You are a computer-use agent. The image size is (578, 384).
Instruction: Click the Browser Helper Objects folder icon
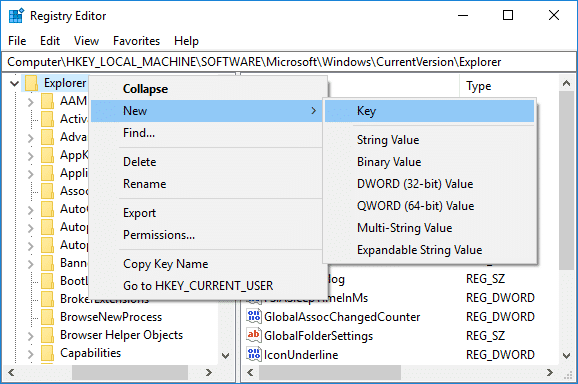click(48, 335)
